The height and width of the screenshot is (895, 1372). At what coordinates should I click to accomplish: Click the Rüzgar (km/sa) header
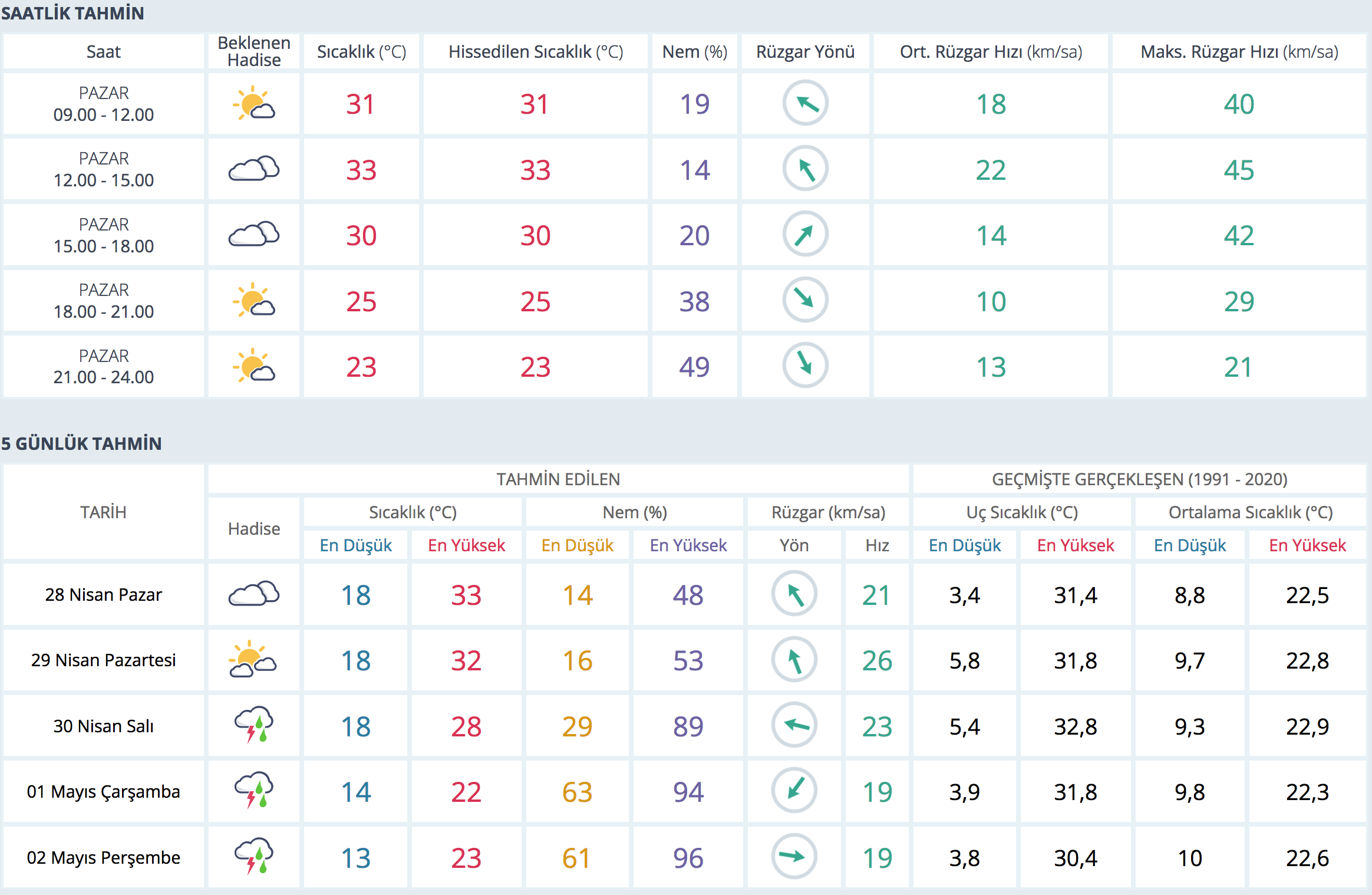point(828,512)
